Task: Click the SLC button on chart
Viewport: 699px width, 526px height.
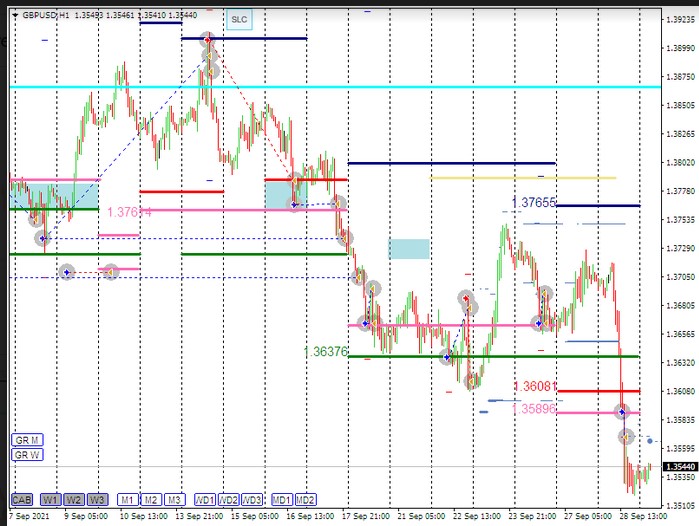Action: click(x=238, y=19)
